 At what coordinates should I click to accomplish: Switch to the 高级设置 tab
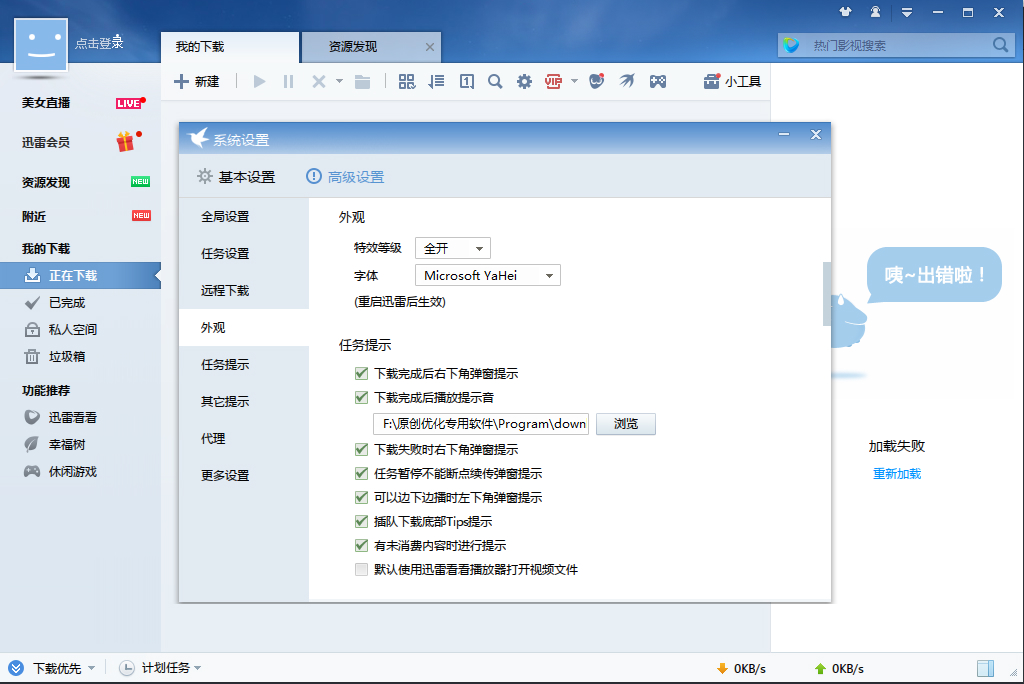[x=345, y=177]
